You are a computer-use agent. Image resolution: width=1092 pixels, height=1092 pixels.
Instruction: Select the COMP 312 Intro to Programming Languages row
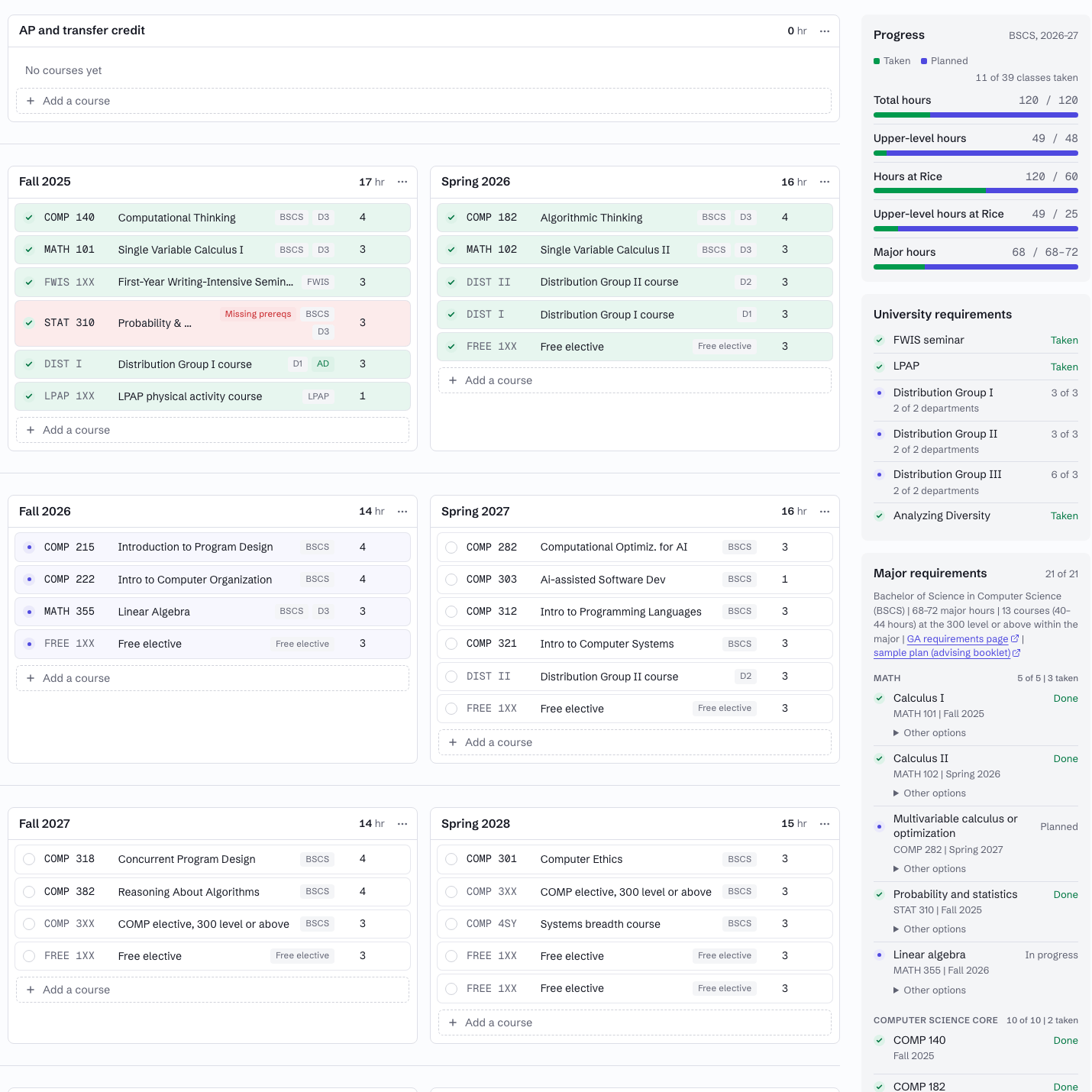(x=635, y=612)
